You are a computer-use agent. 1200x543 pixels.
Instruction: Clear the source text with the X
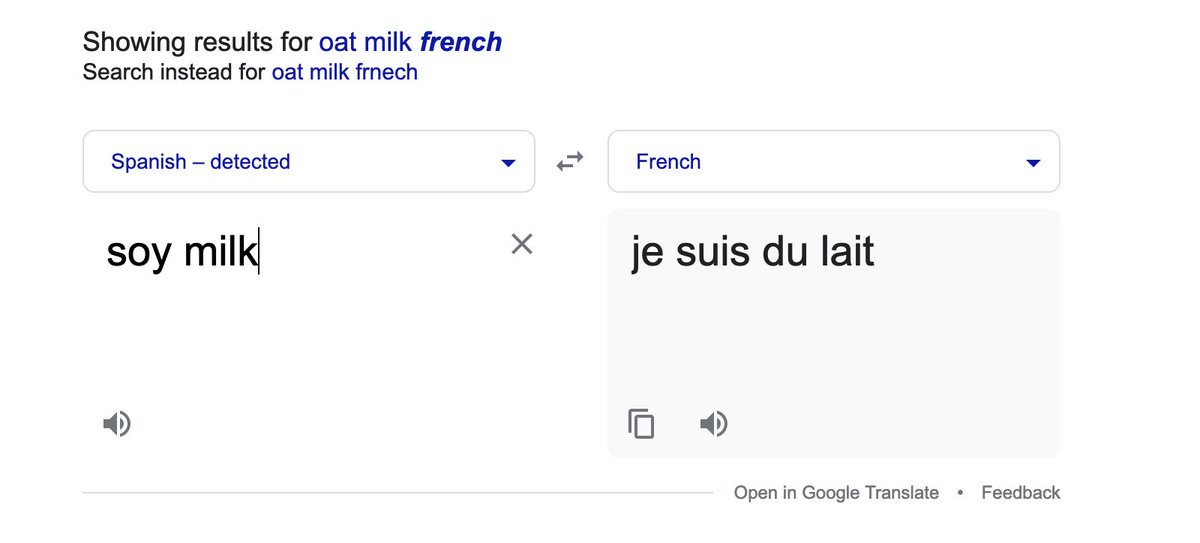(x=522, y=243)
